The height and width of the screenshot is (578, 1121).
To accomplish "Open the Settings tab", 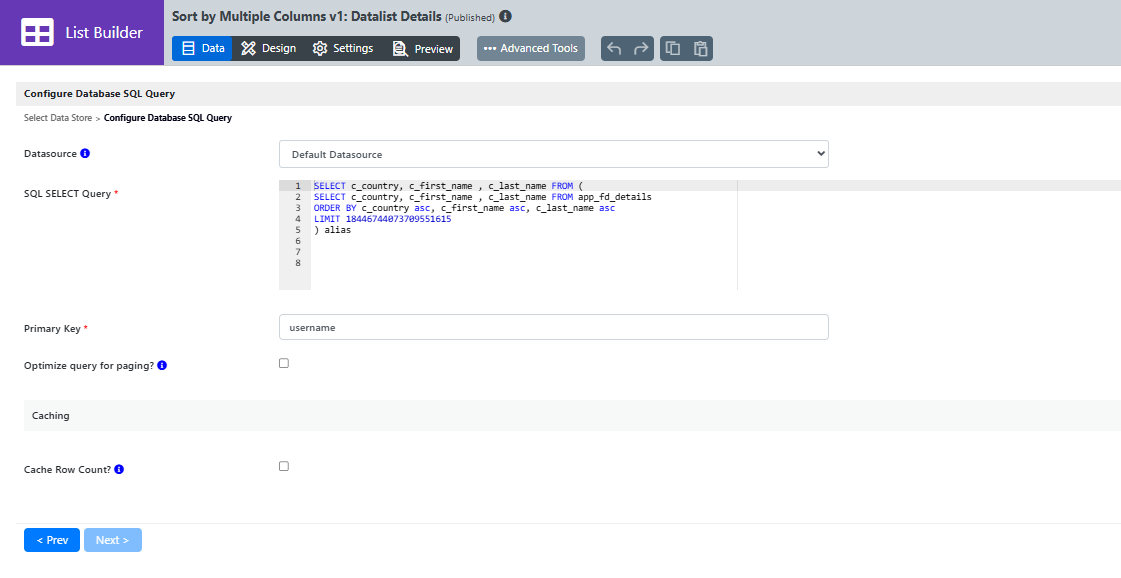I will (x=343, y=49).
